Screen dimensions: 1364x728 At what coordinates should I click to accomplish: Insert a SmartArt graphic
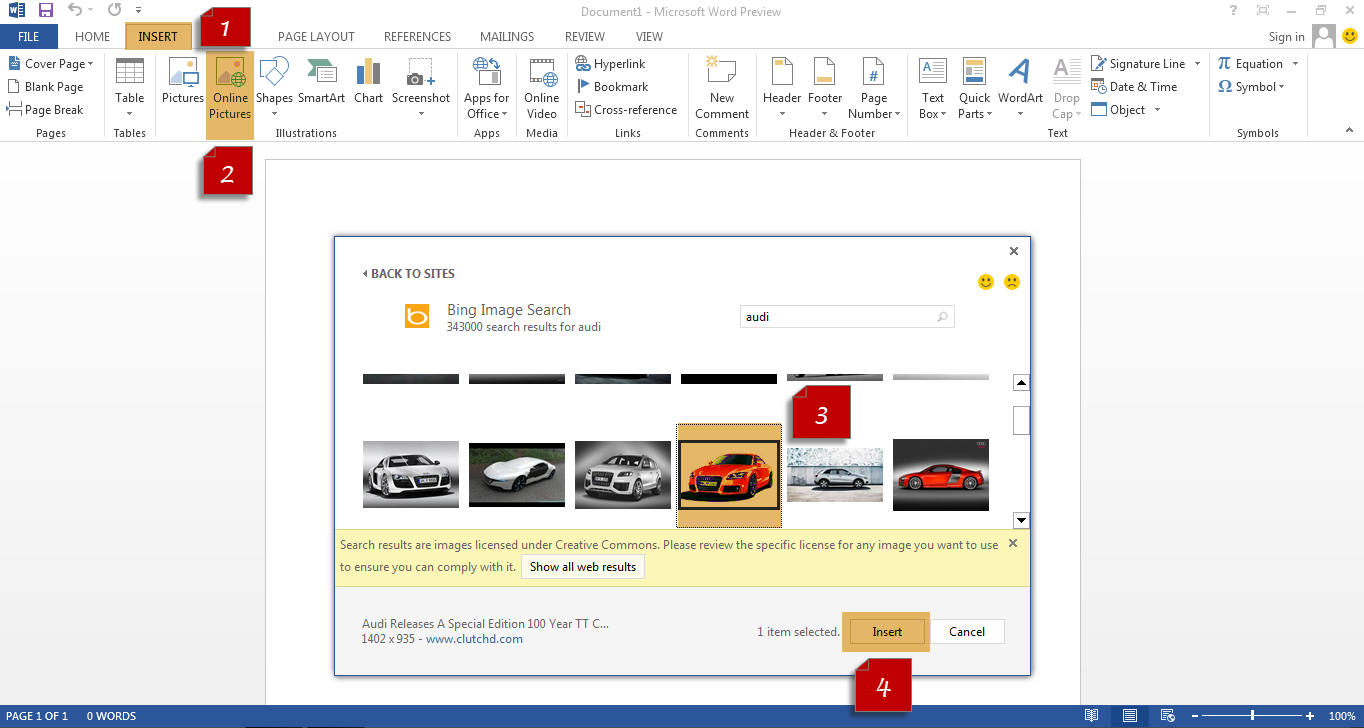click(321, 81)
